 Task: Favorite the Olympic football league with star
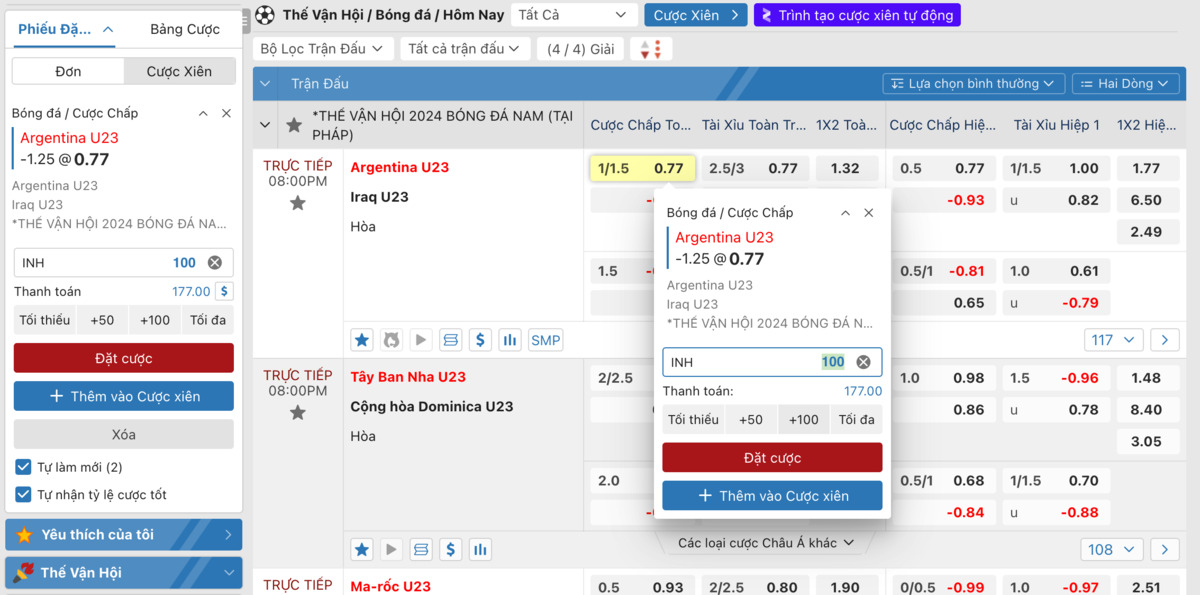point(294,126)
